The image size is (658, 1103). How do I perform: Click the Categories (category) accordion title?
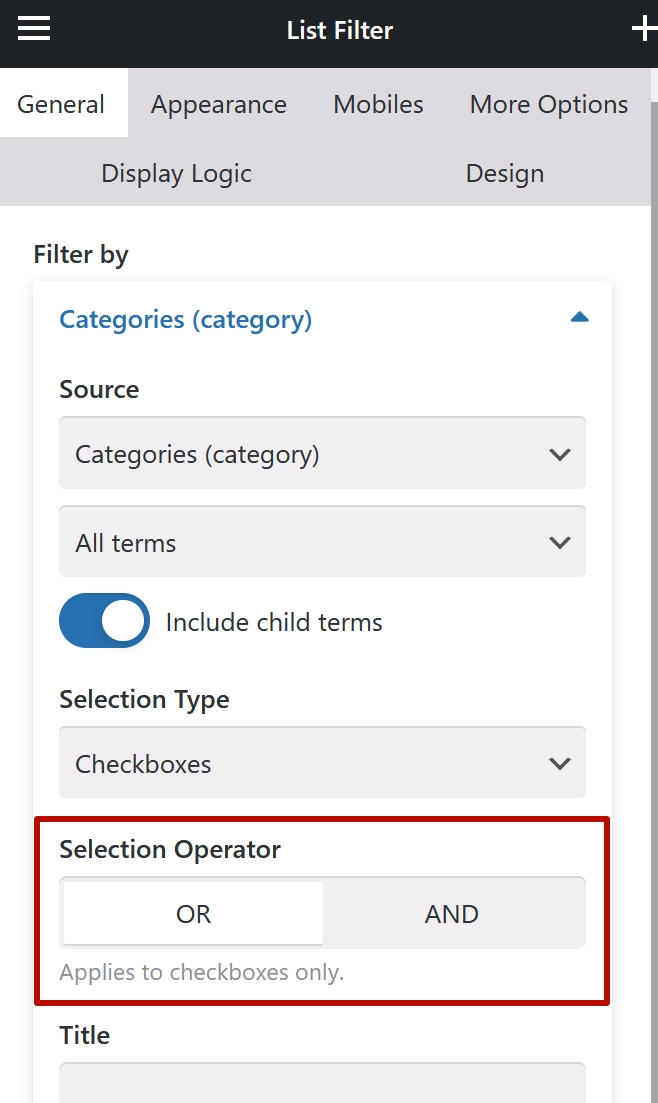pyautogui.click(x=186, y=319)
